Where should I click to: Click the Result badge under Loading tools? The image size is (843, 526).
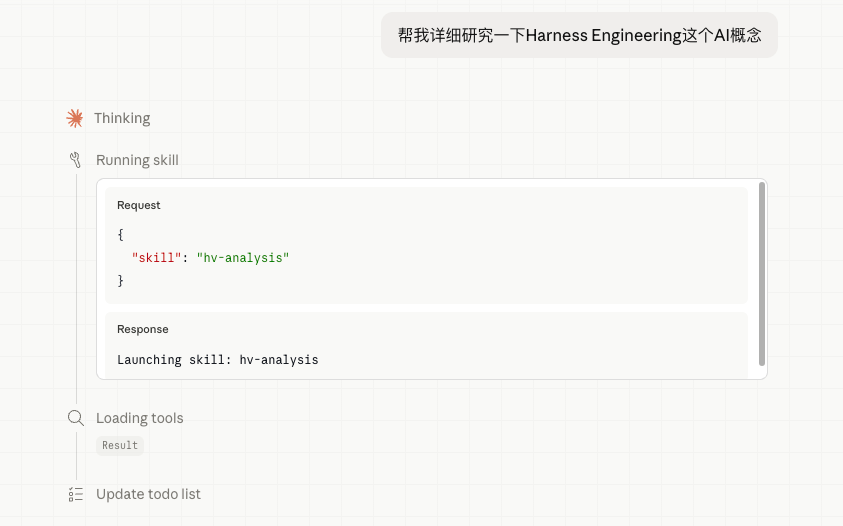120,445
